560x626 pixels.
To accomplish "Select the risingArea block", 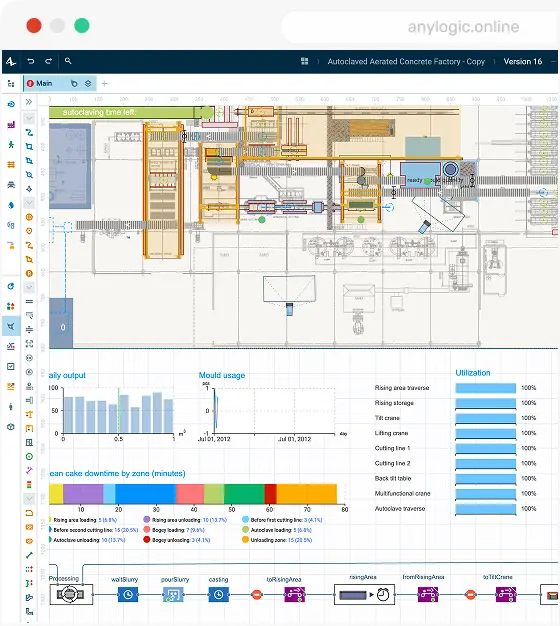I will coord(364,594).
